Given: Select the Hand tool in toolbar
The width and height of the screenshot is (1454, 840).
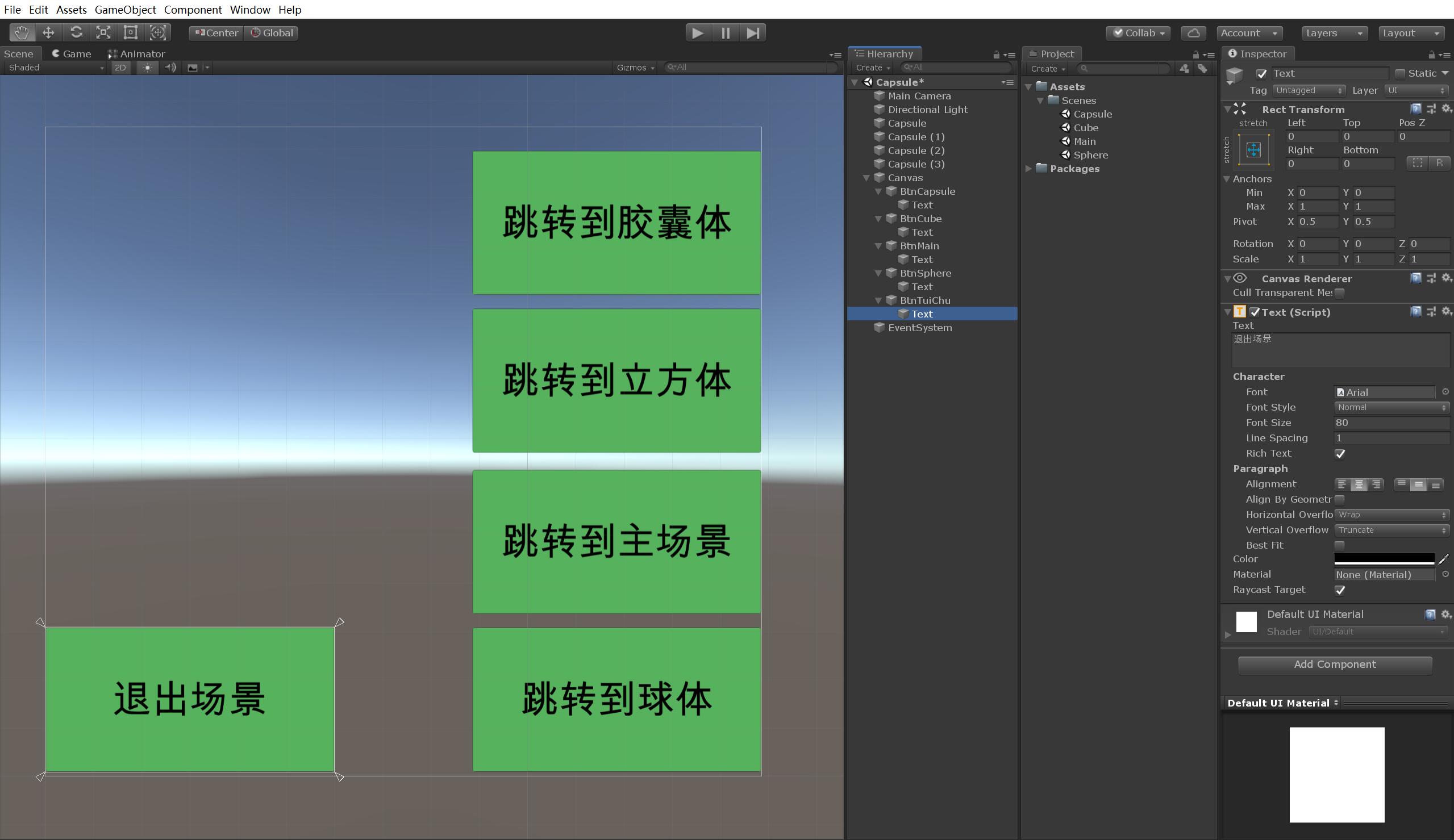Looking at the screenshot, I should click(22, 32).
